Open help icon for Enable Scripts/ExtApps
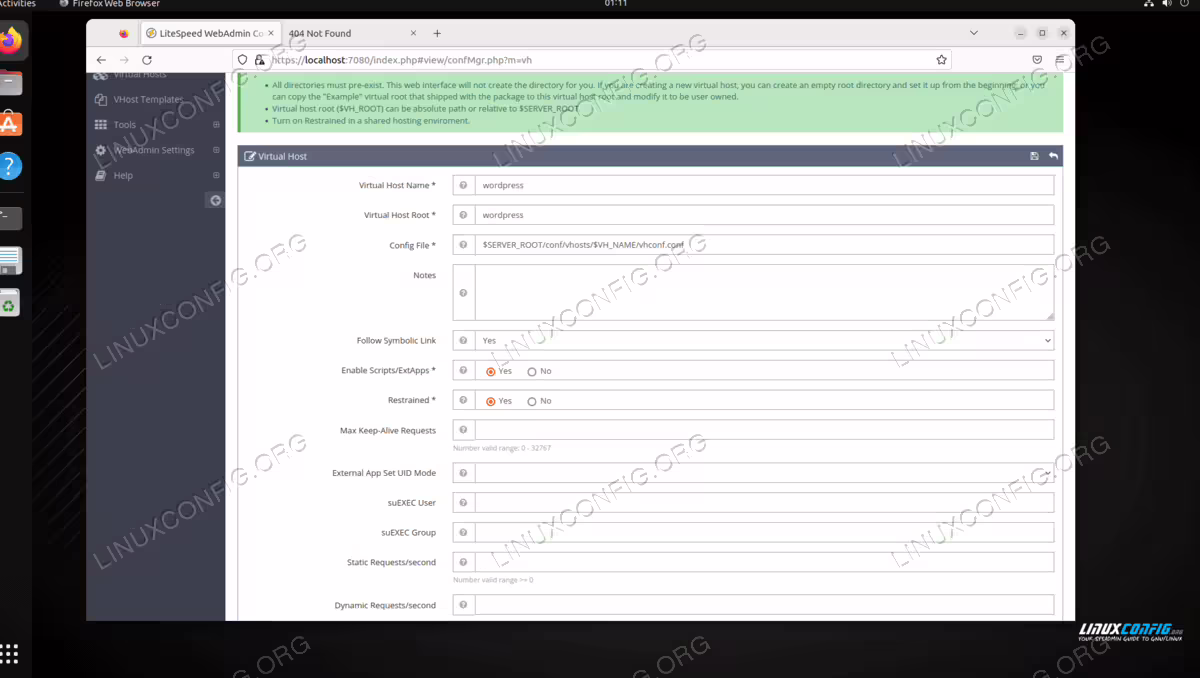This screenshot has width=1200, height=678. [463, 370]
